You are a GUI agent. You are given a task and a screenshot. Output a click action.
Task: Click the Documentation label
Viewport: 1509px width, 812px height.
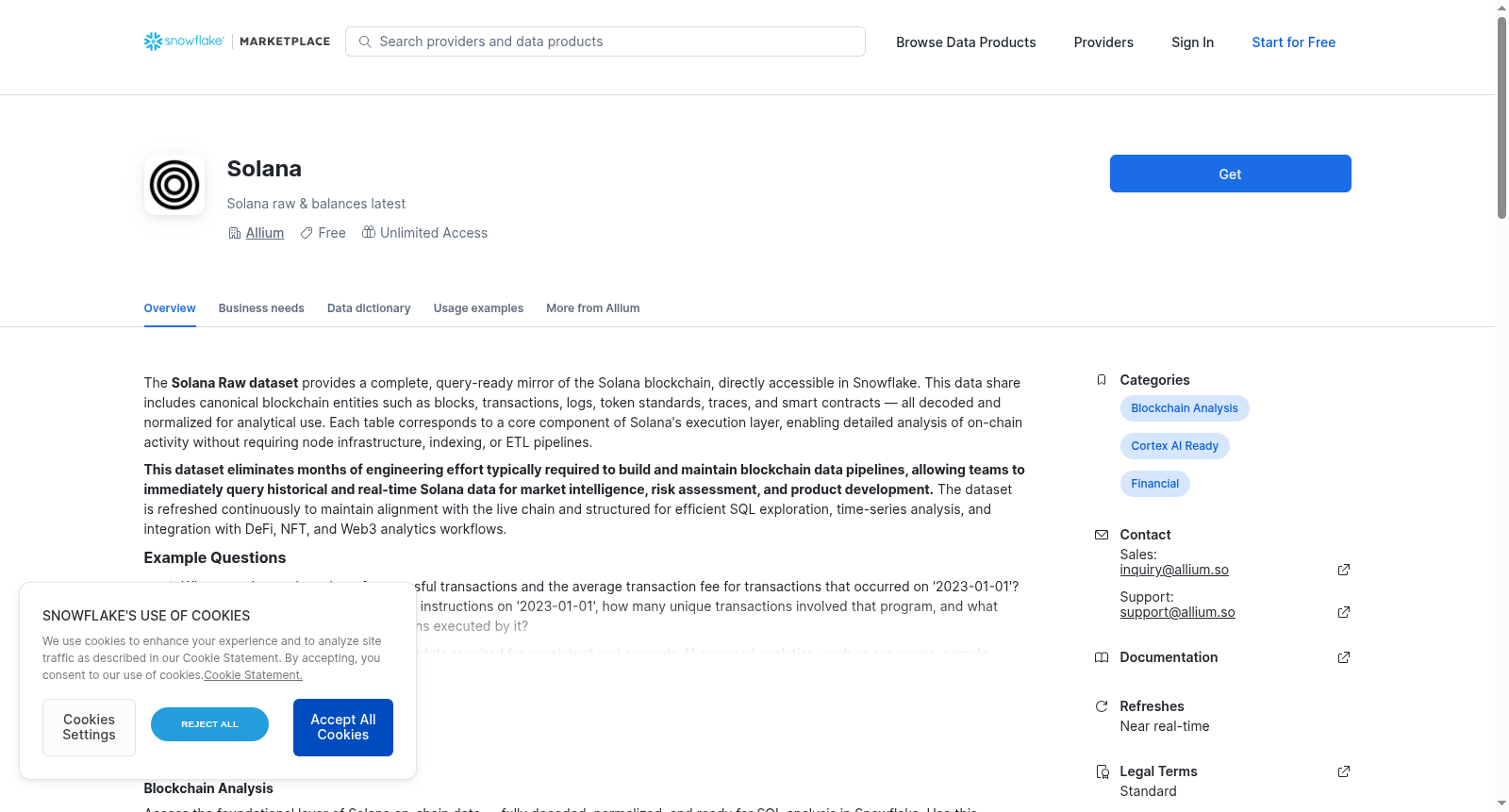click(1169, 657)
